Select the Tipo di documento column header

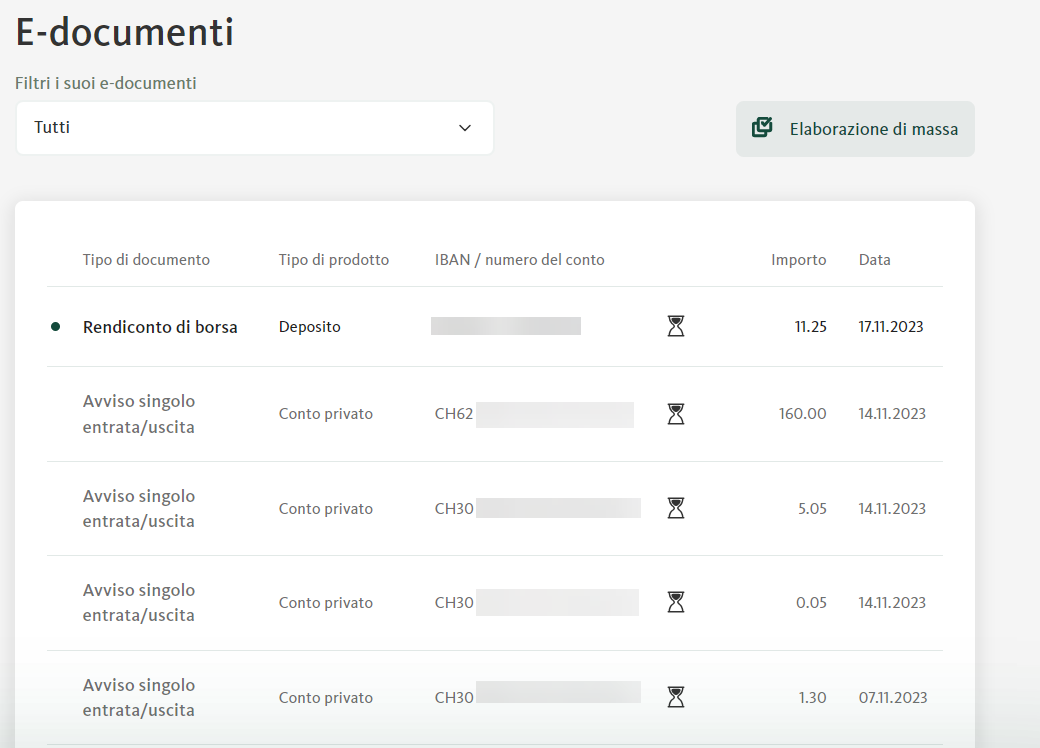pyautogui.click(x=146, y=259)
